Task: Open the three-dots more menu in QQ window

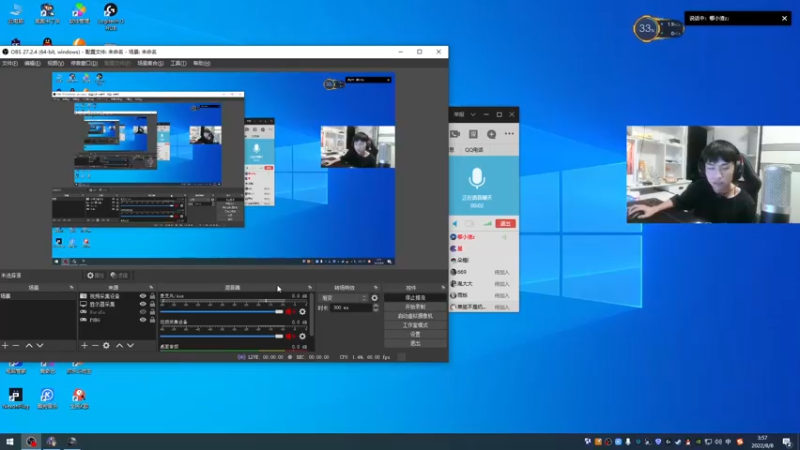Action: tap(509, 134)
